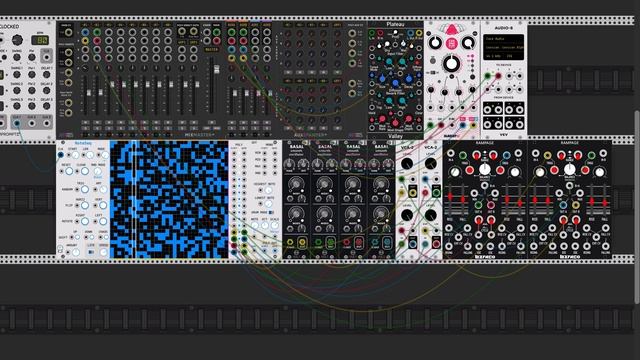Image resolution: width=640 pixels, height=360 pixels.
Task: Click the NoteSeq RANDOM TRIG button
Action: [84, 189]
